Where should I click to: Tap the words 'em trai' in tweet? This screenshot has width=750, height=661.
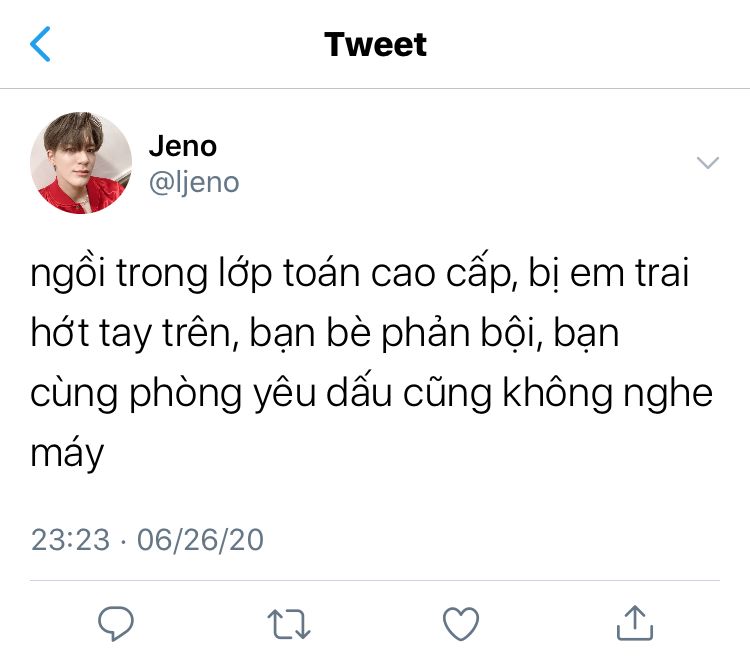[x=629, y=273]
